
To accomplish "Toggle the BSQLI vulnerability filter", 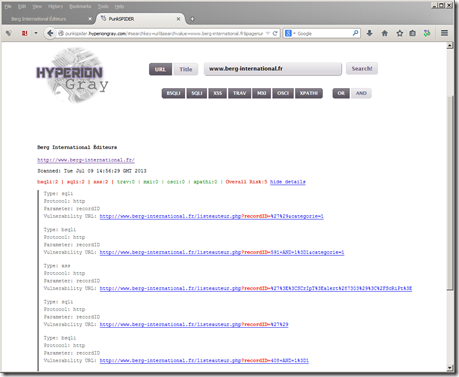I will [x=173, y=93].
